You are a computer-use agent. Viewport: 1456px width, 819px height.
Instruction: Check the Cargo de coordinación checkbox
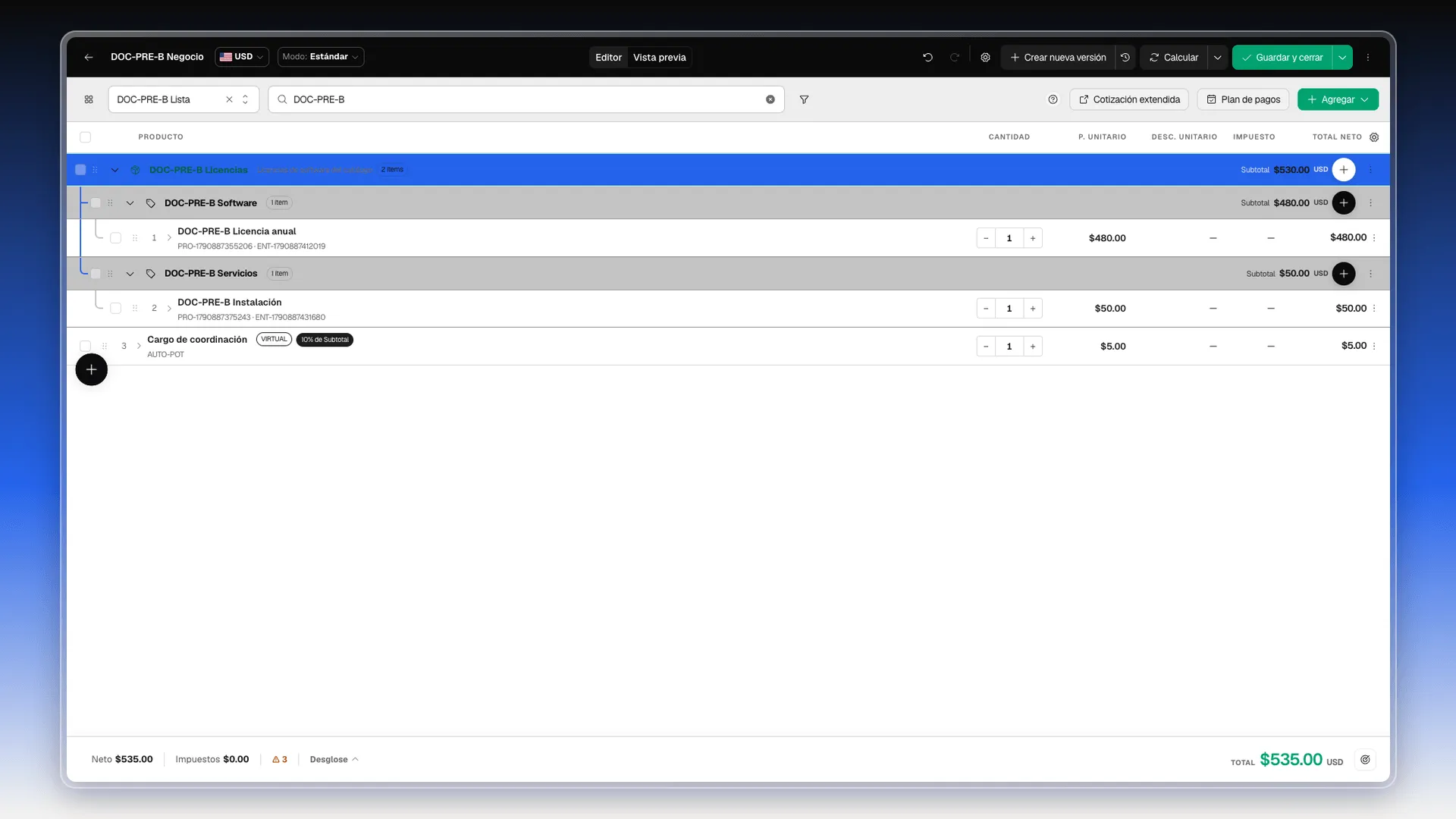(x=85, y=347)
